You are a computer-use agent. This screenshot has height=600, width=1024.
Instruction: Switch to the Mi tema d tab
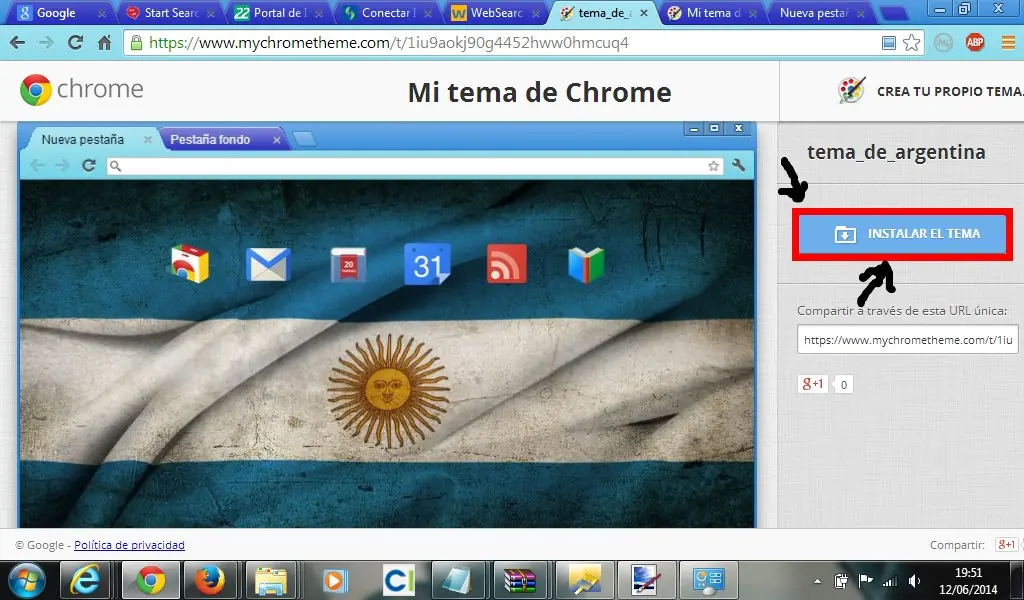click(712, 12)
